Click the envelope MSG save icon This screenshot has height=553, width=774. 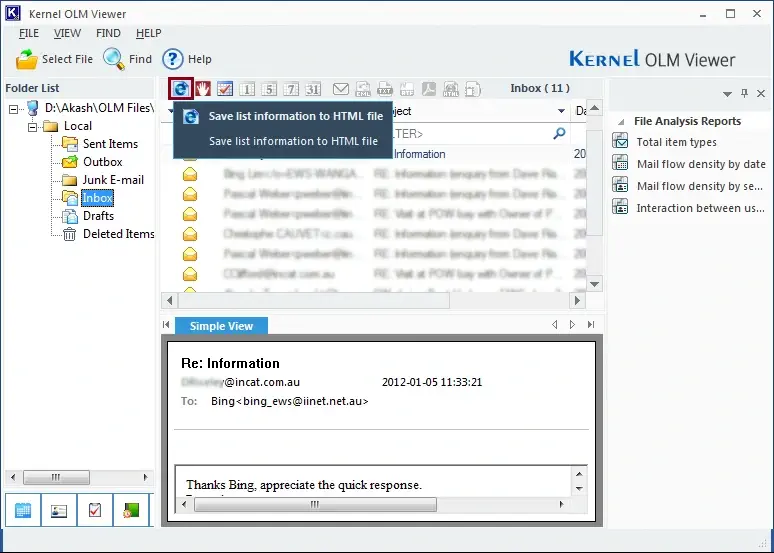(341, 89)
